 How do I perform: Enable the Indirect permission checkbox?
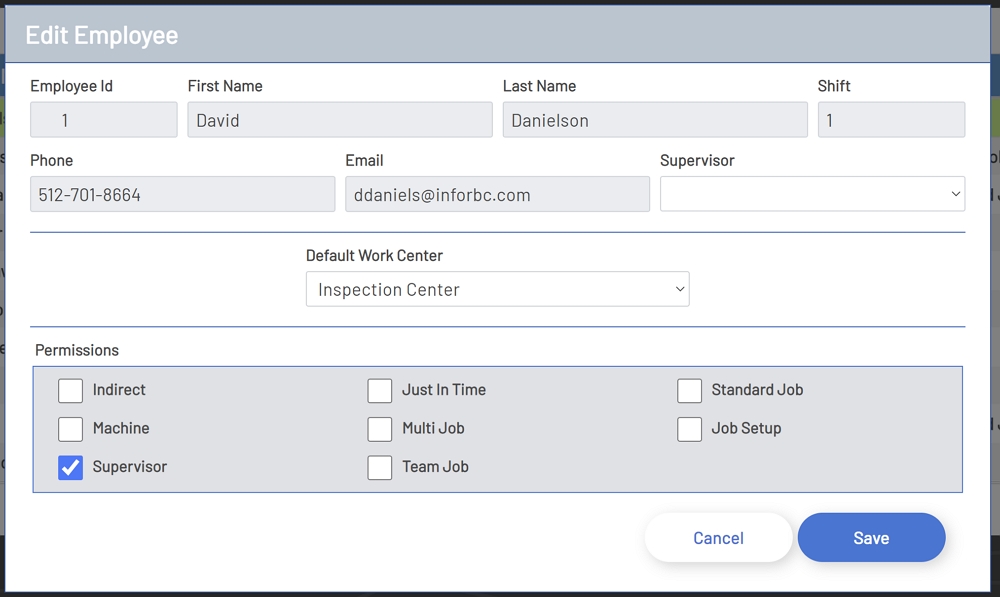tap(70, 390)
